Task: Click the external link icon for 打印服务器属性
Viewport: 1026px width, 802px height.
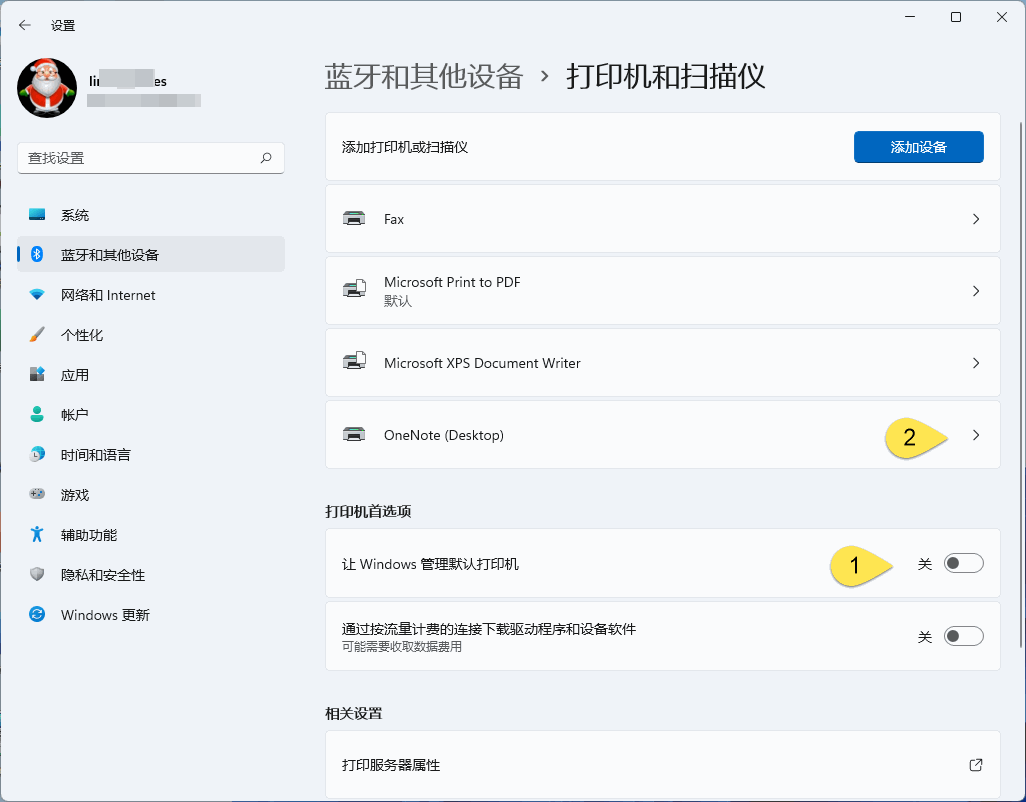Action: (976, 765)
